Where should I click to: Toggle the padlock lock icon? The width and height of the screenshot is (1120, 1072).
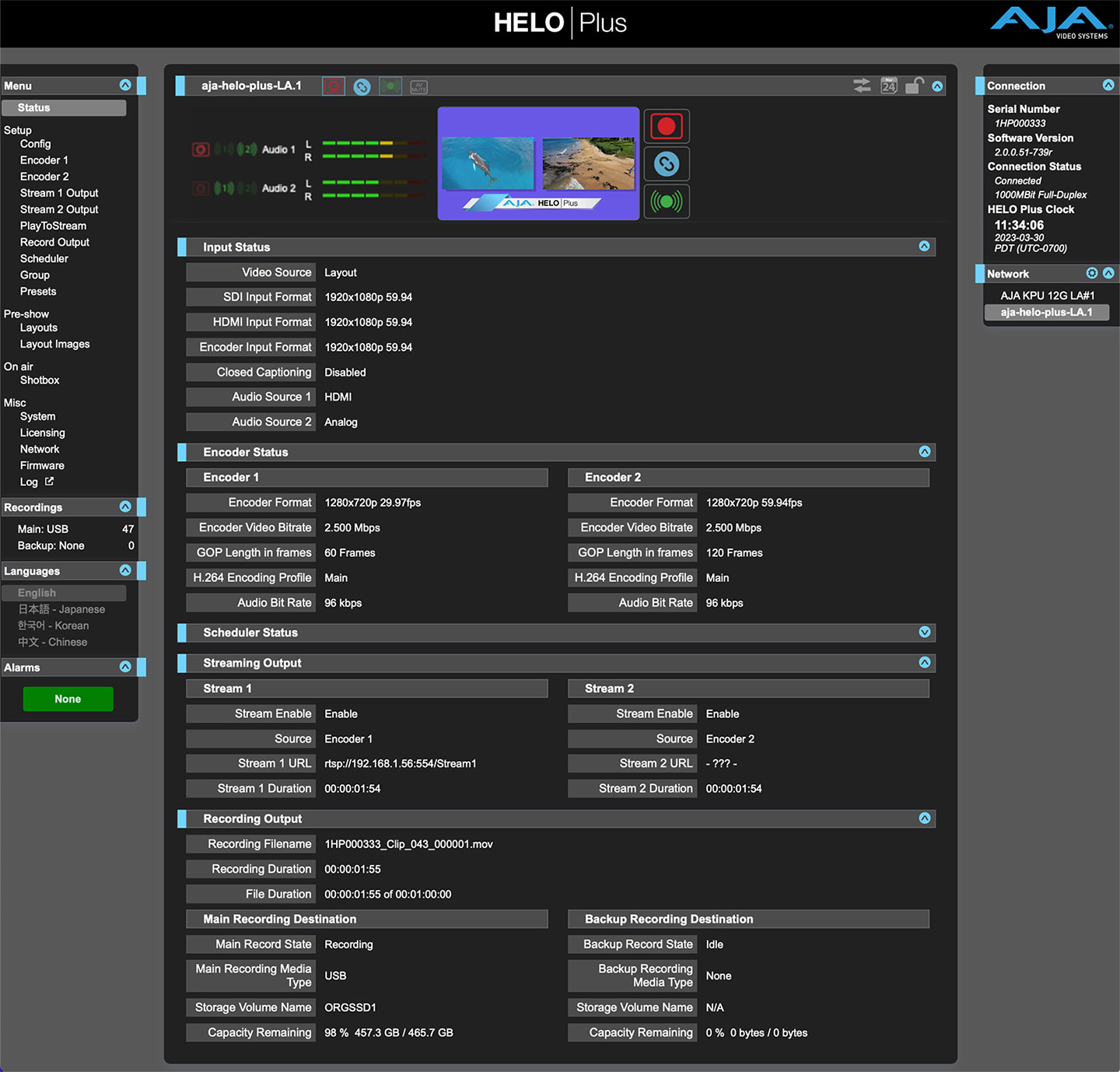(915, 86)
